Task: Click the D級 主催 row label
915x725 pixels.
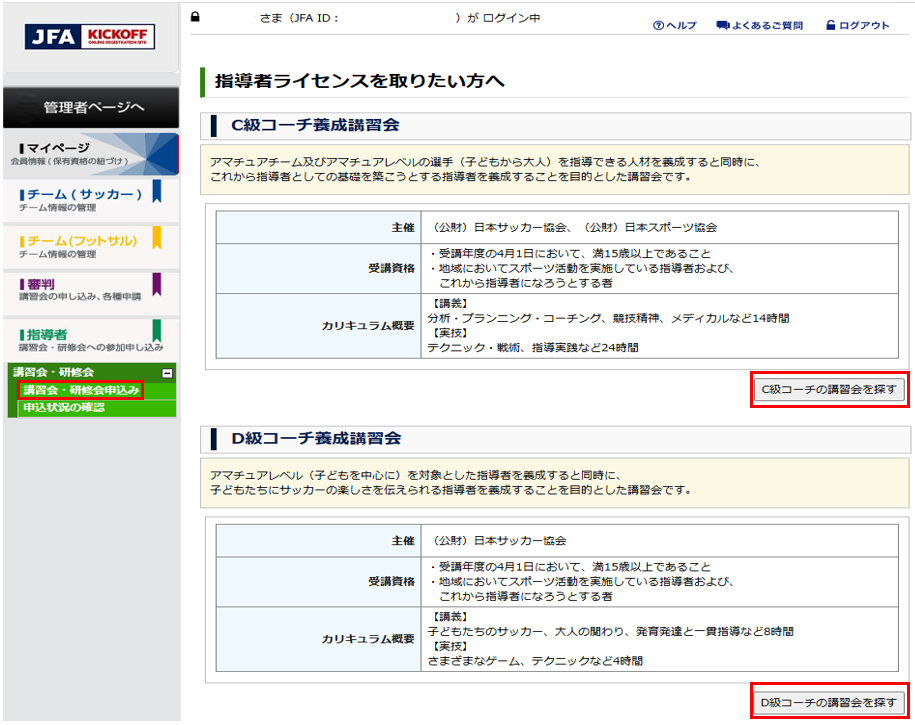Action: (x=403, y=541)
